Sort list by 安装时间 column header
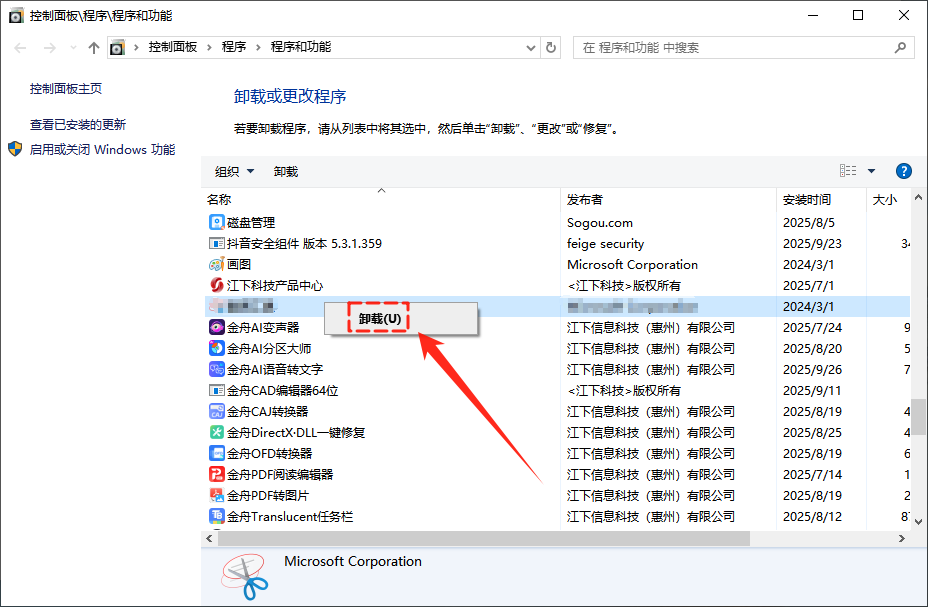Viewport: 928px width, 607px height. click(806, 200)
